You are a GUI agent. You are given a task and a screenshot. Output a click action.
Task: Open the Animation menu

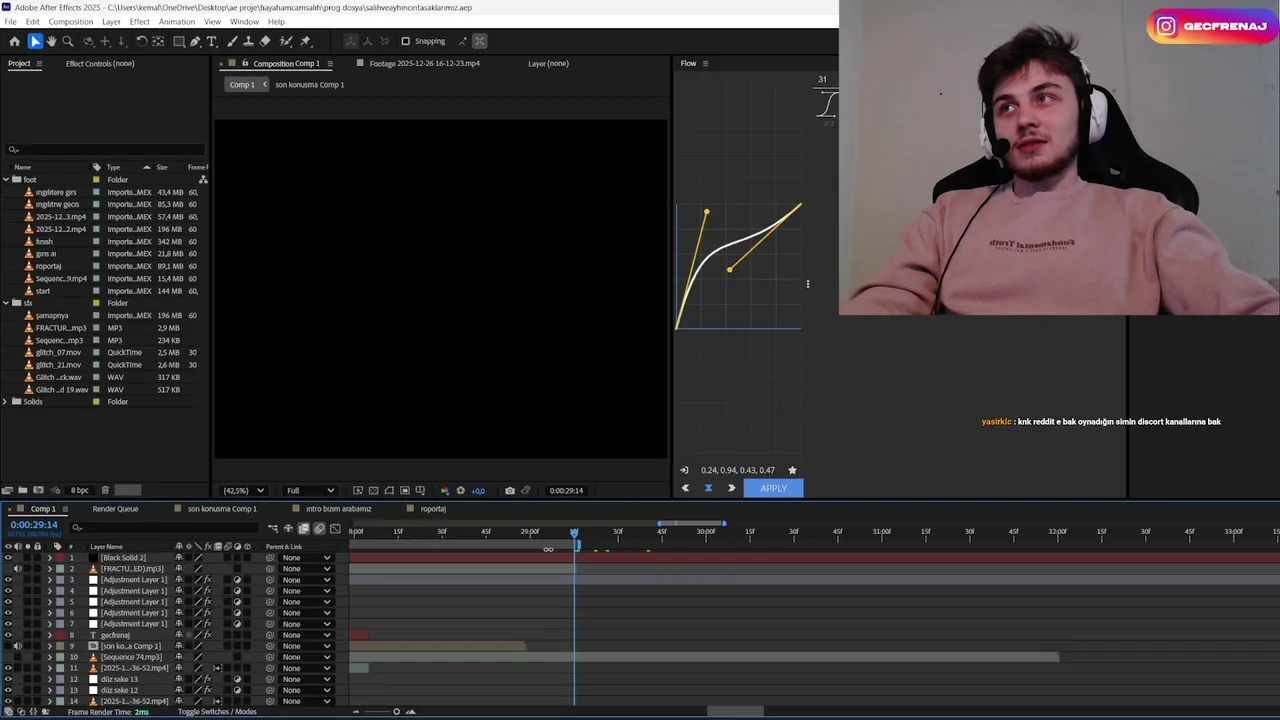point(177,21)
